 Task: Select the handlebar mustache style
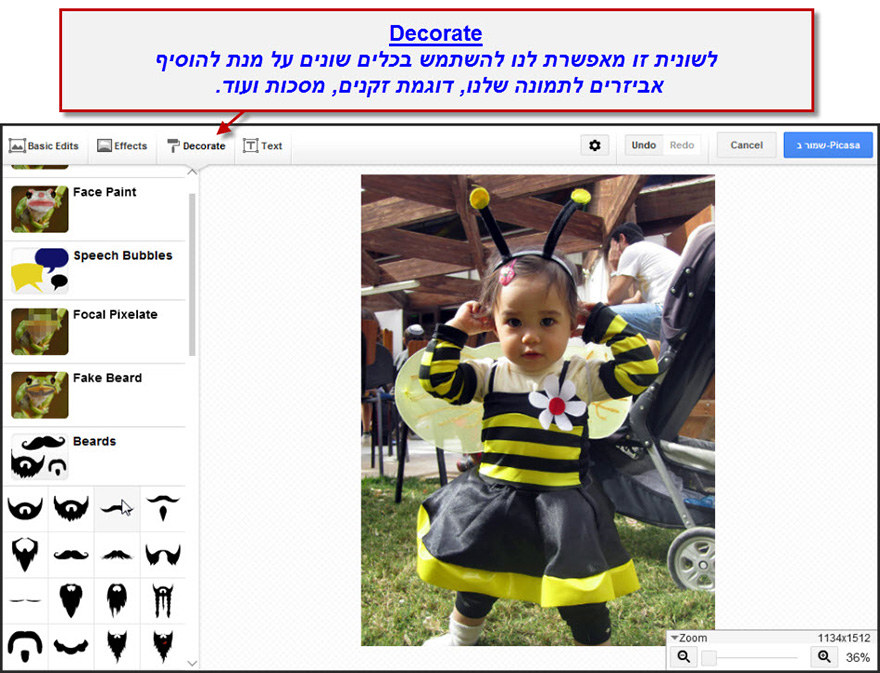pos(71,553)
